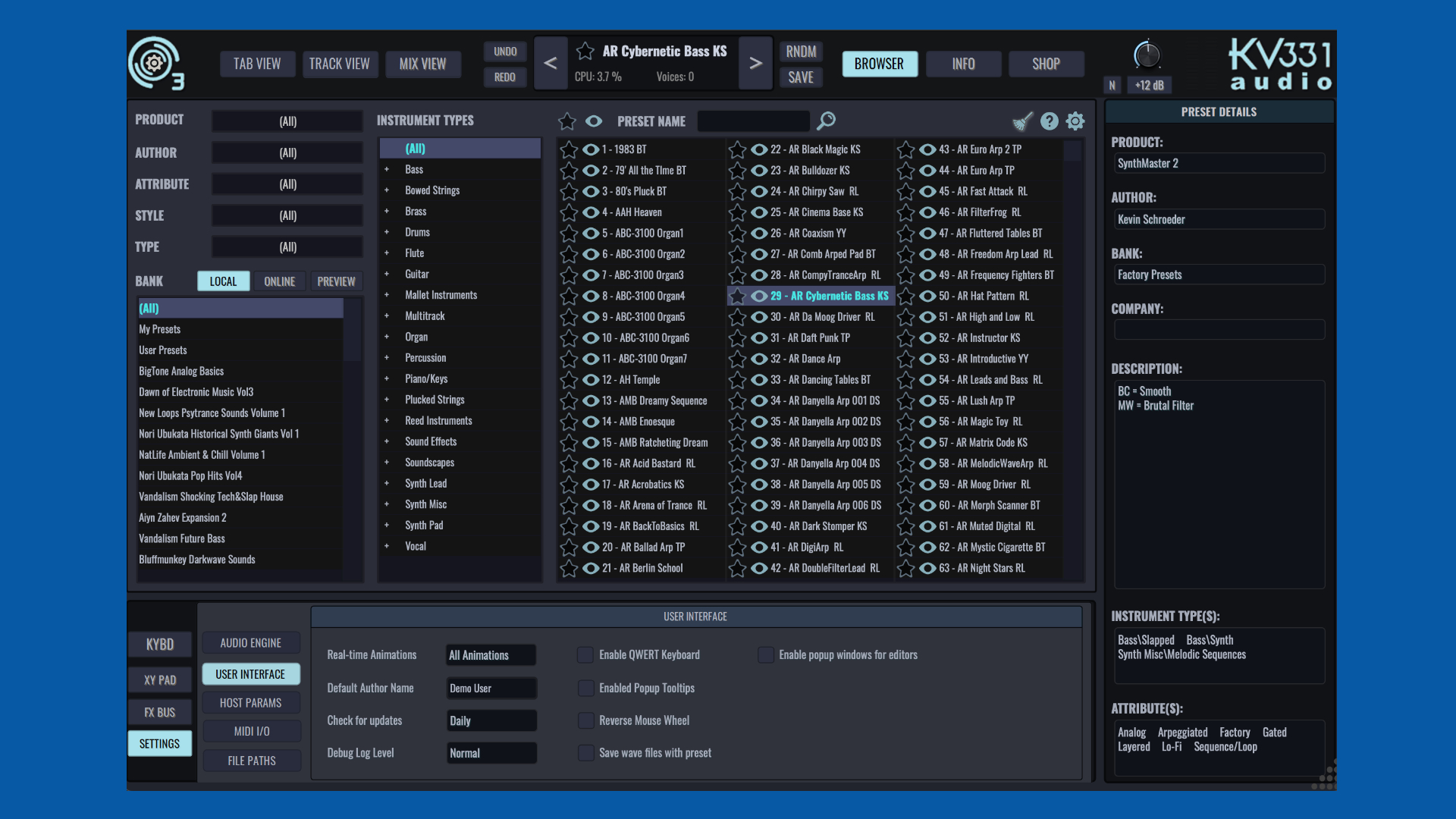Enable QWERTY Keyboard checkbox
This screenshot has height=819, width=1456.
(585, 654)
